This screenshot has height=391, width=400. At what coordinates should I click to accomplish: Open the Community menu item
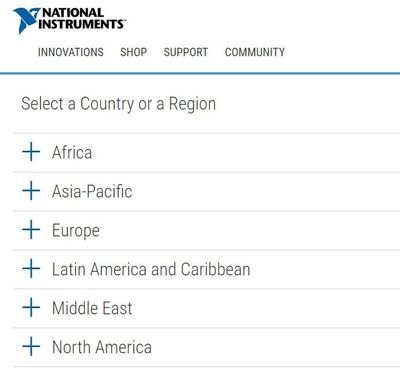[x=255, y=52]
